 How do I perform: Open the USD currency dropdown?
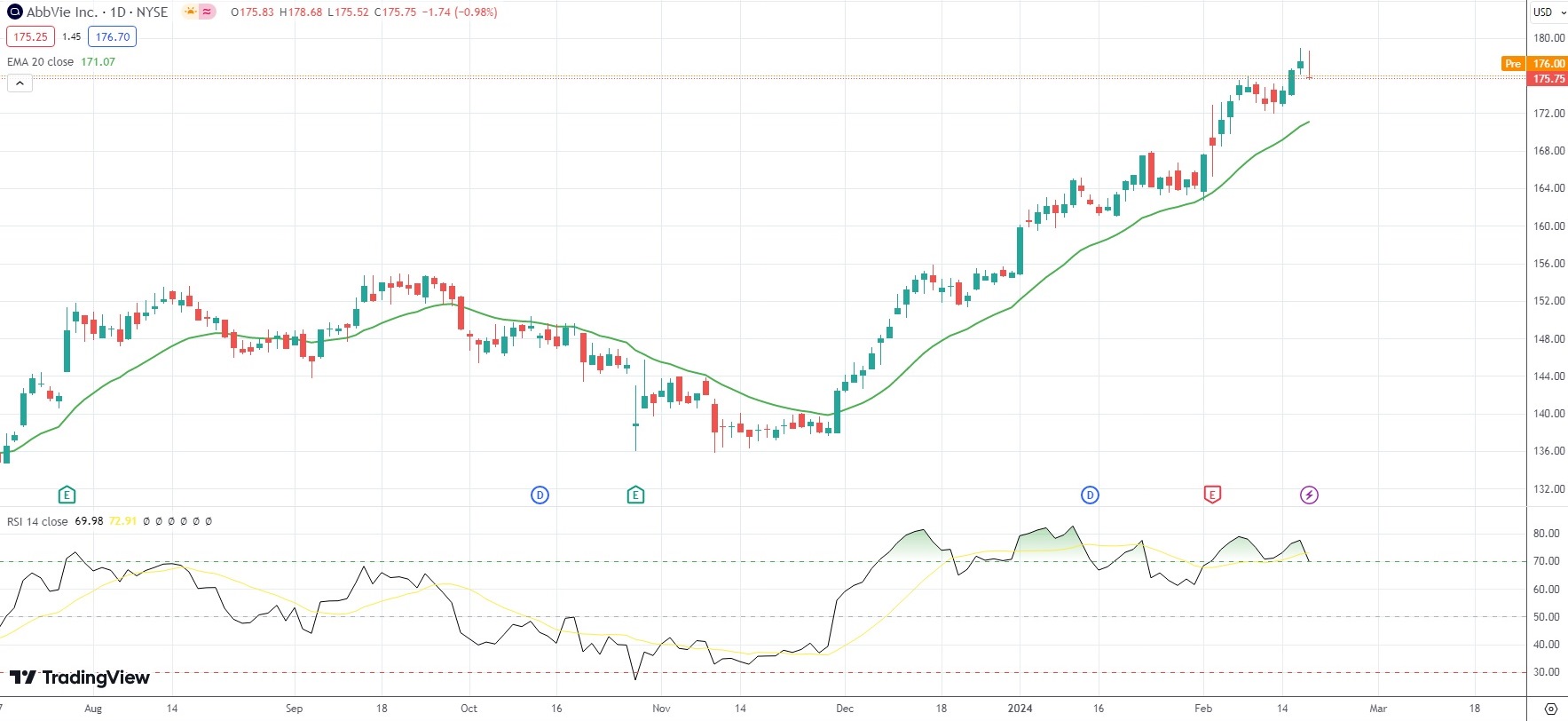coord(1547,12)
